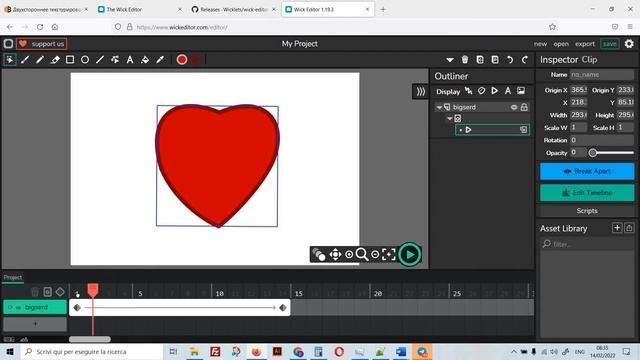Add a tween with diamond icon

tap(60, 292)
